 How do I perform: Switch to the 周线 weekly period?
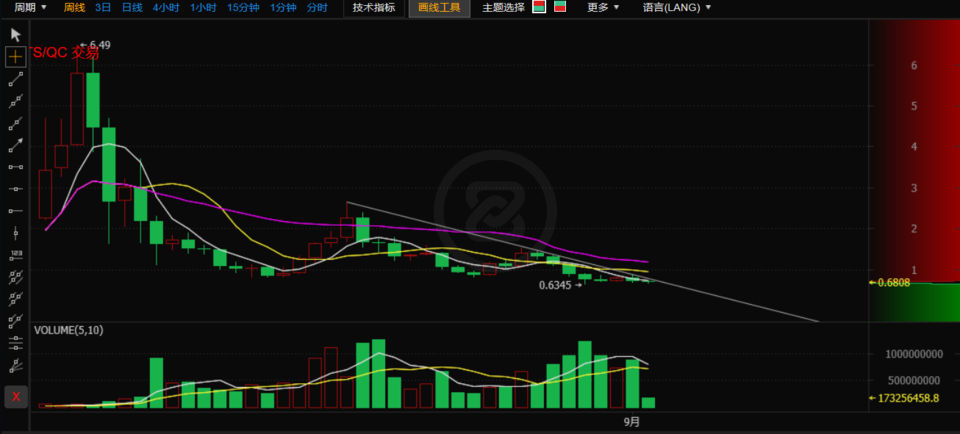pyautogui.click(x=74, y=8)
